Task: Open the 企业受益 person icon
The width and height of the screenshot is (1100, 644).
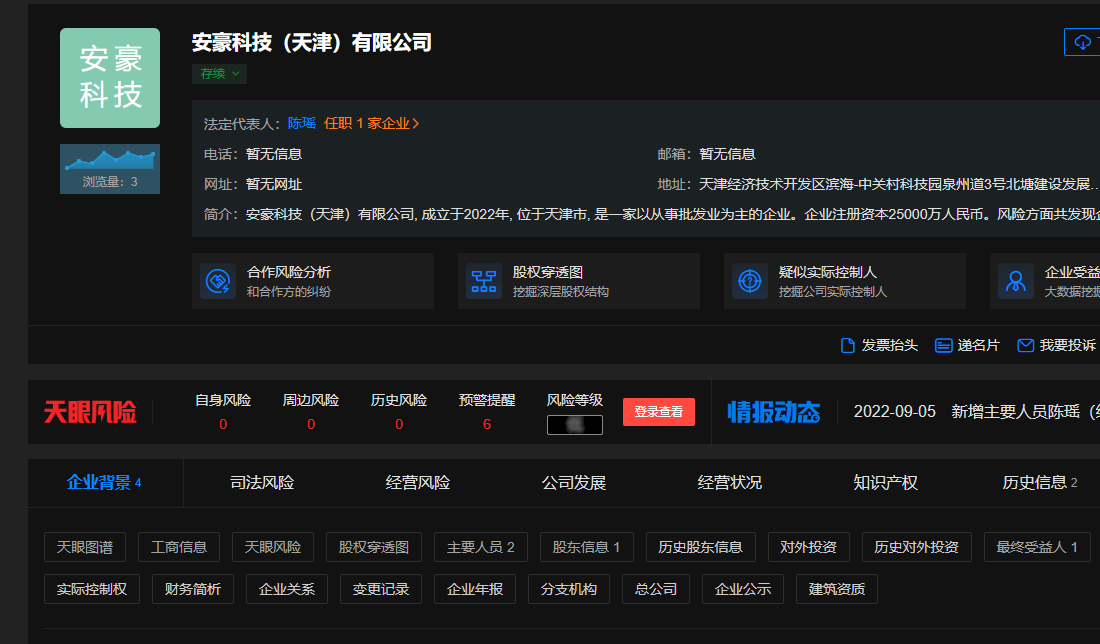Action: point(1015,281)
